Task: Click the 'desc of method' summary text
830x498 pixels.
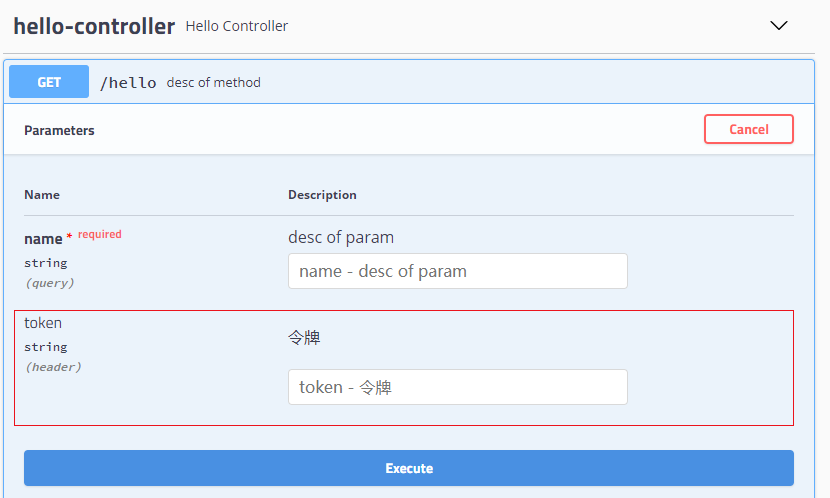Action: click(213, 83)
